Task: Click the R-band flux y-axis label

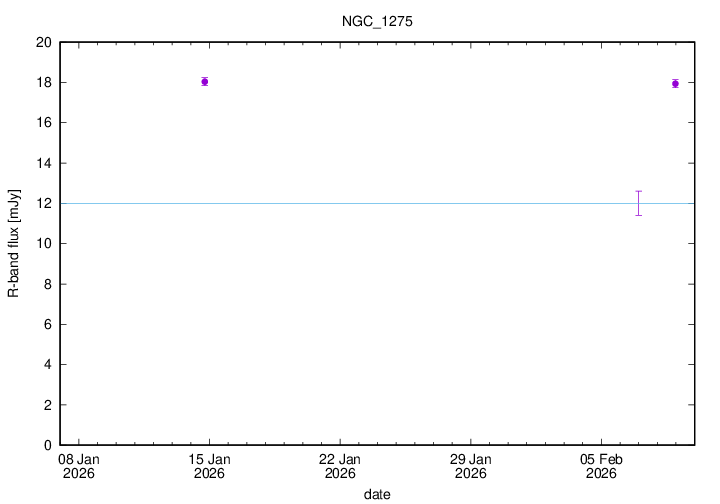Action: pyautogui.click(x=14, y=244)
